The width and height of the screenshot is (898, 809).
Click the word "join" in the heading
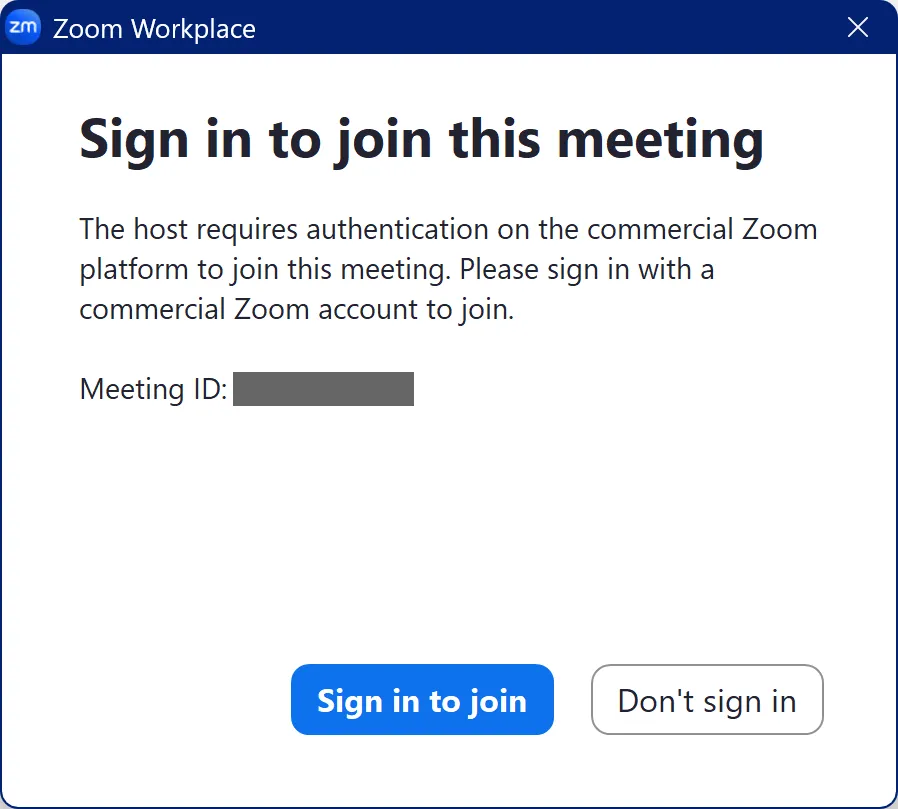point(382,139)
